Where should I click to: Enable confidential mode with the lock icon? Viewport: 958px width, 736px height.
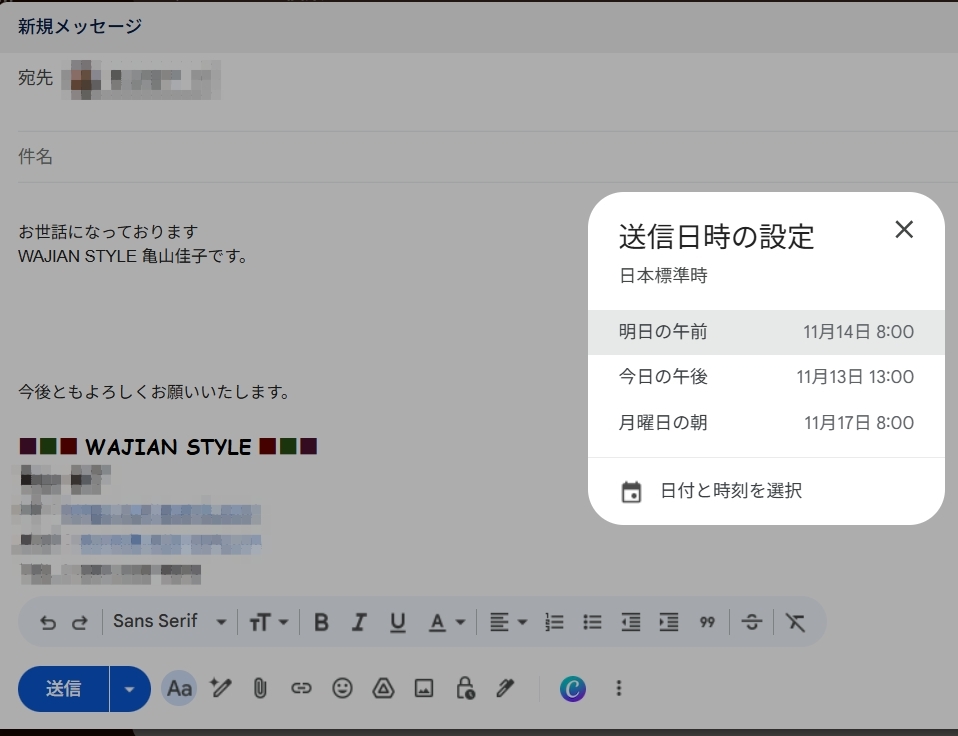465,688
